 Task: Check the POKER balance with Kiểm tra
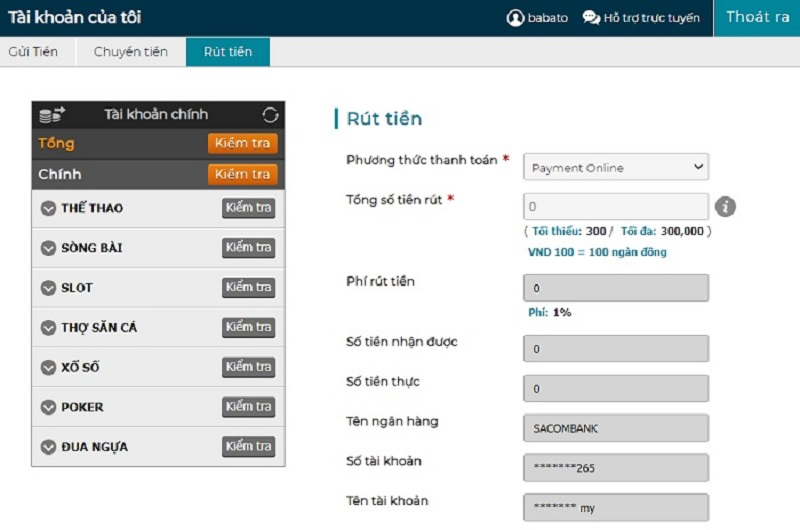coord(248,407)
